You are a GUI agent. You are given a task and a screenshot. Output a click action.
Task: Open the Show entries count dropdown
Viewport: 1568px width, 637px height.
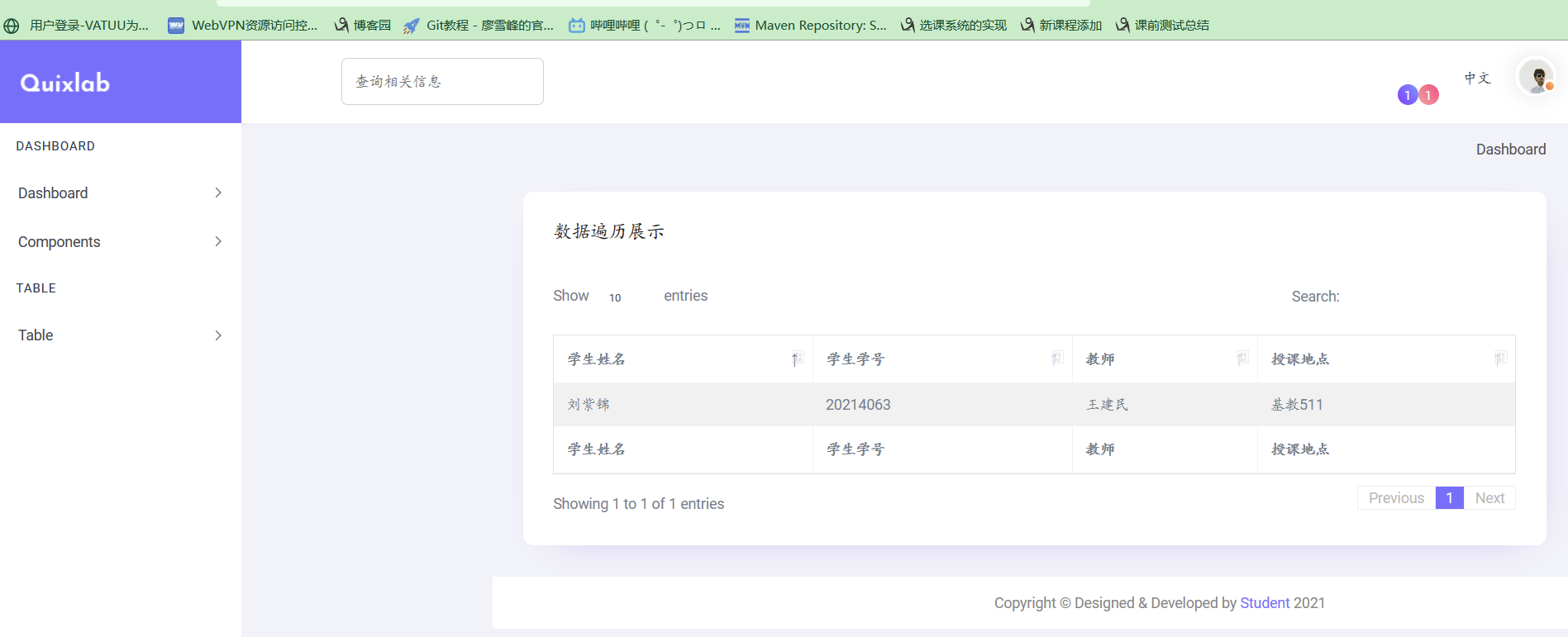[626, 297]
